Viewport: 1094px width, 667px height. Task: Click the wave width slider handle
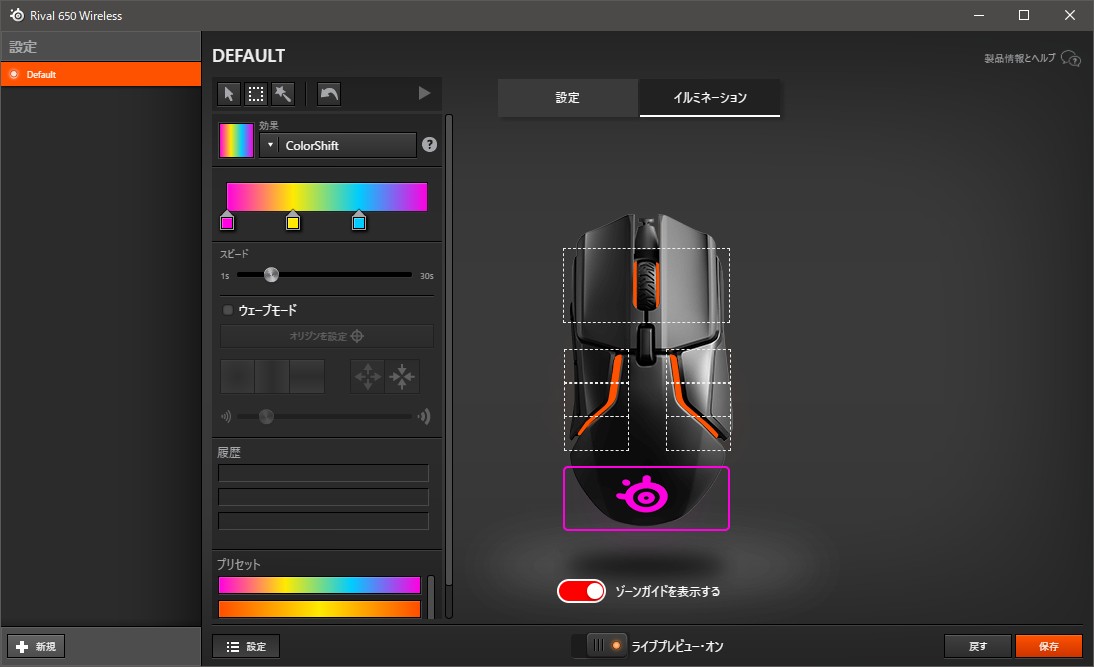(266, 417)
